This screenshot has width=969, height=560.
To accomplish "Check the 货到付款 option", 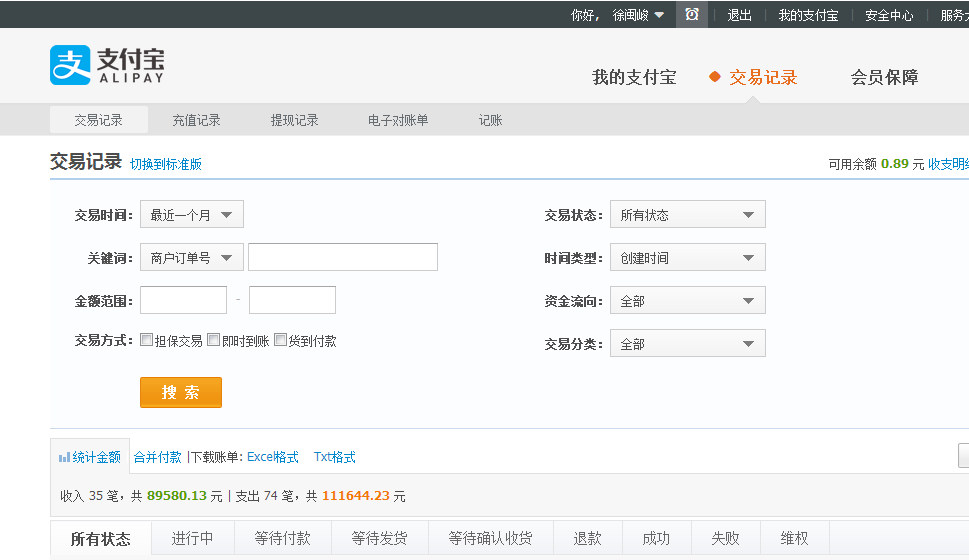I will (x=281, y=340).
